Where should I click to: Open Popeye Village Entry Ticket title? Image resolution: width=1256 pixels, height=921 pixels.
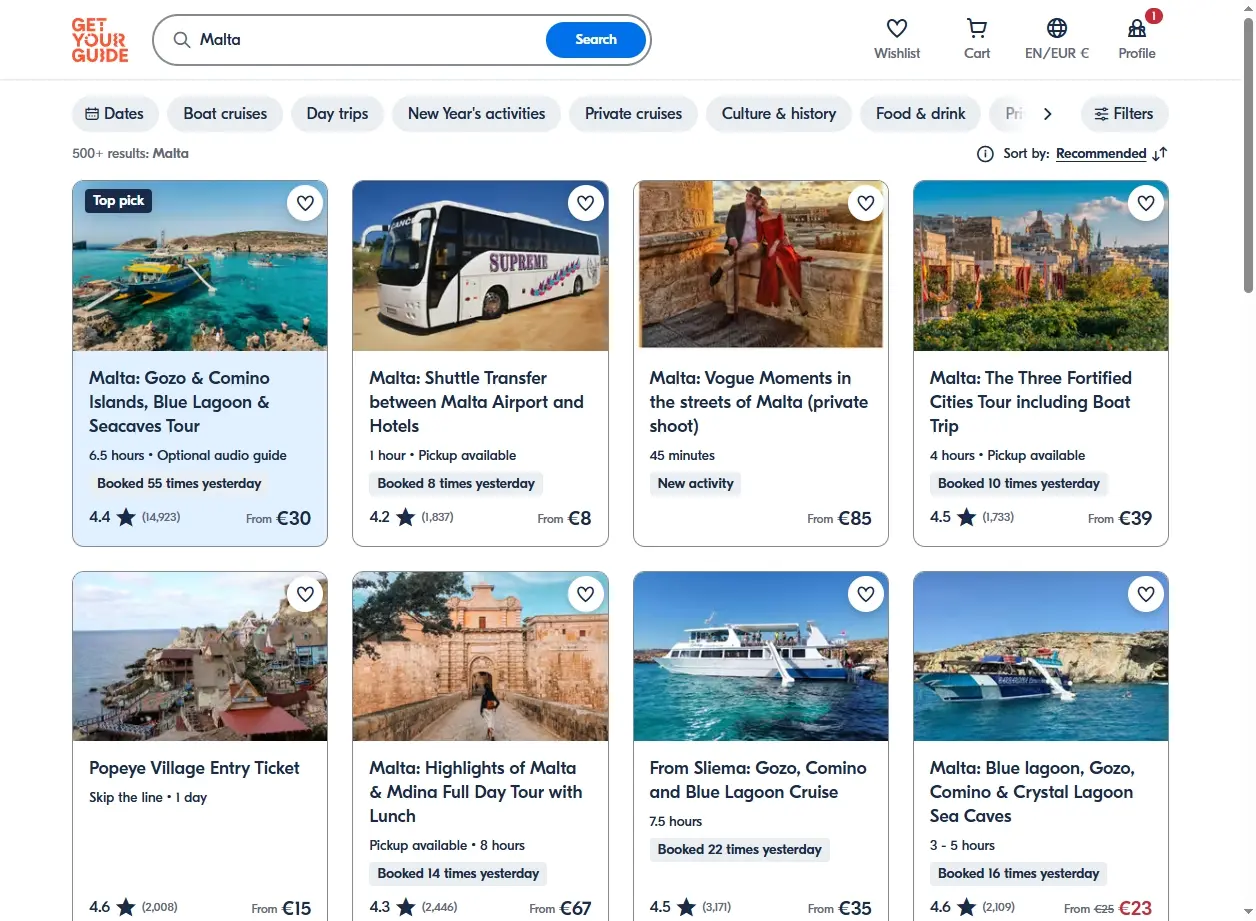point(194,768)
